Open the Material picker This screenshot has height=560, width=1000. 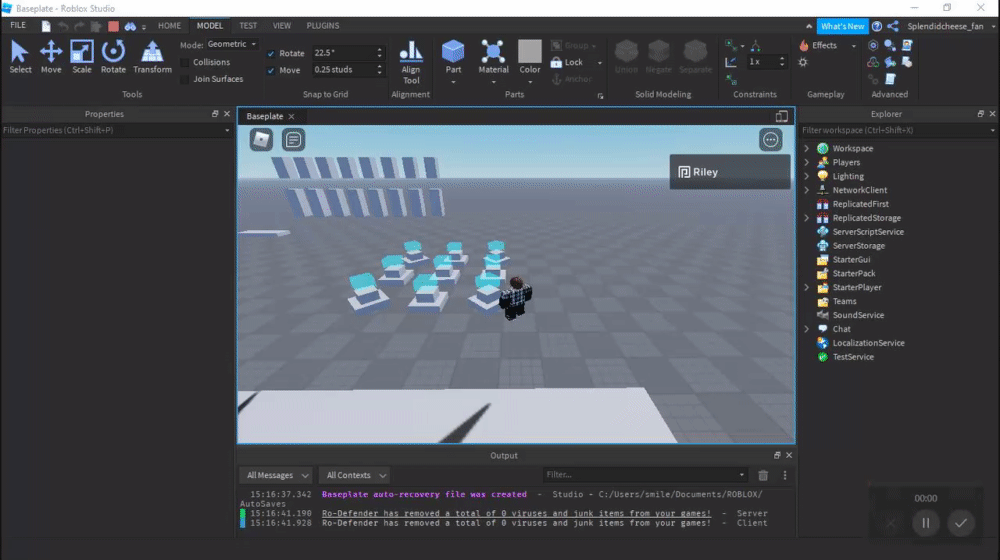[493, 57]
